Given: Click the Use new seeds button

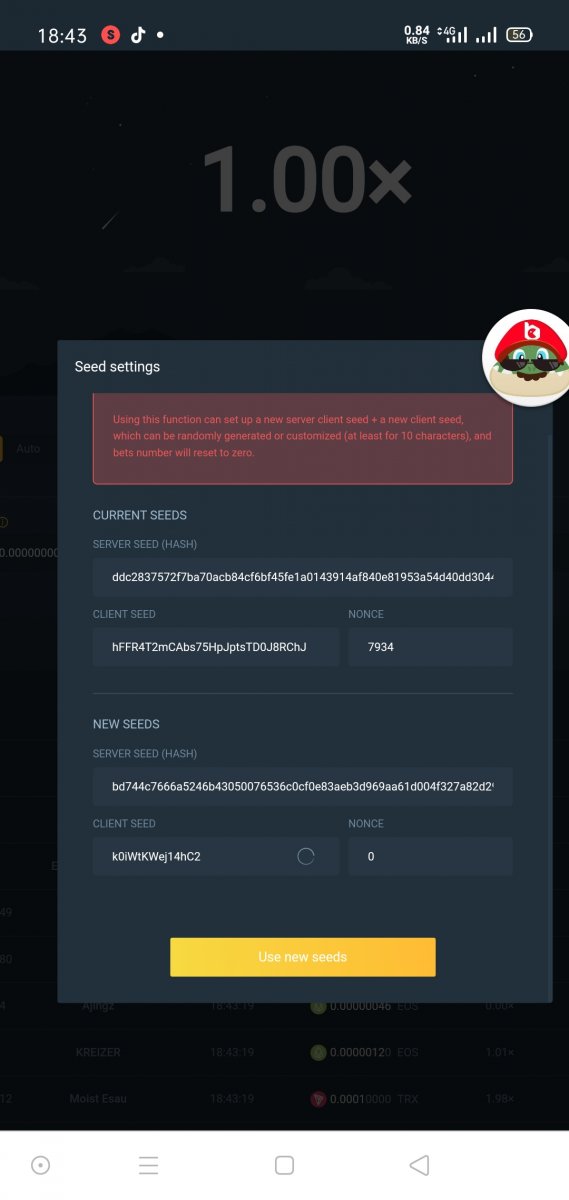Looking at the screenshot, I should (x=303, y=957).
